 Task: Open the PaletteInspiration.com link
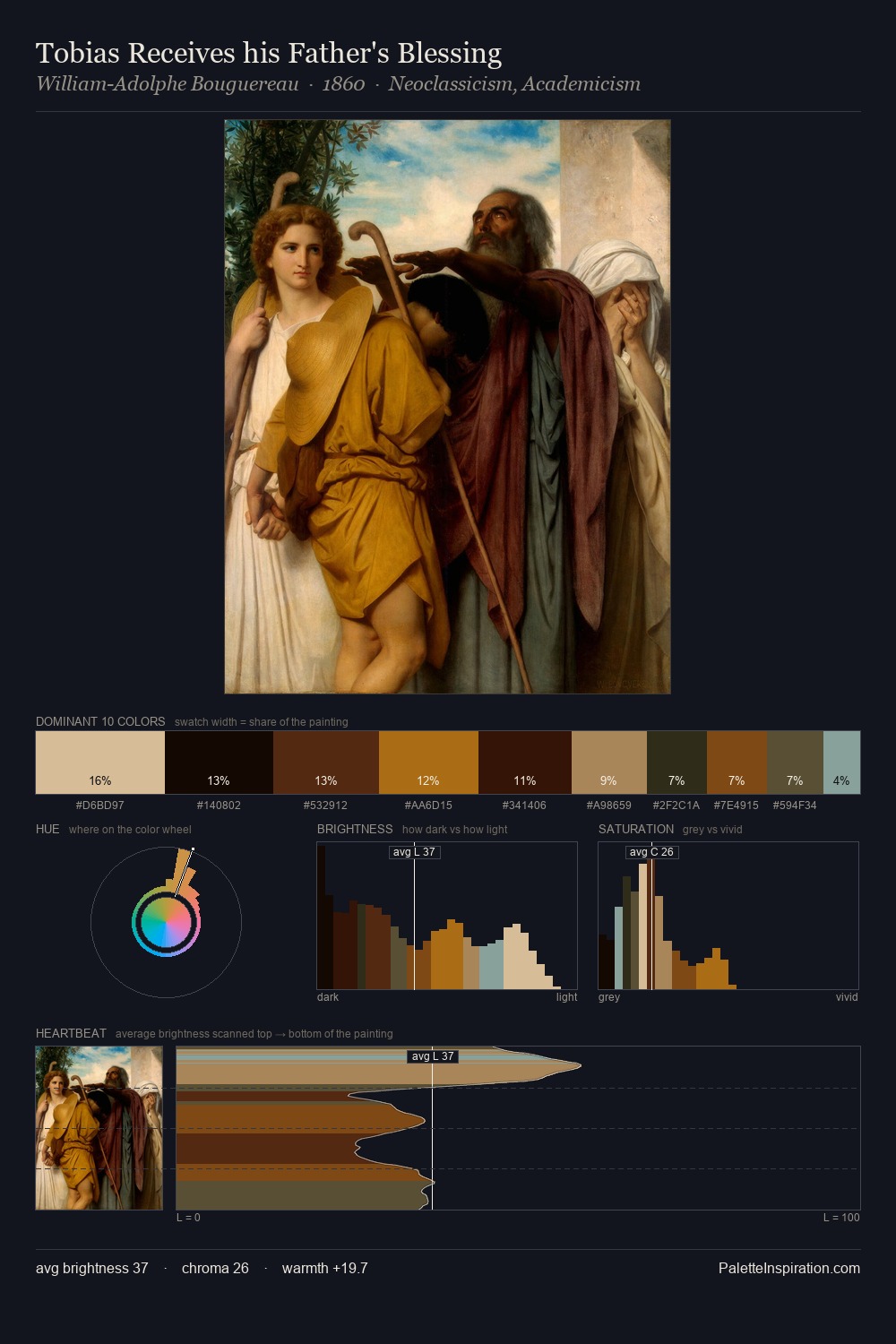(x=789, y=1268)
